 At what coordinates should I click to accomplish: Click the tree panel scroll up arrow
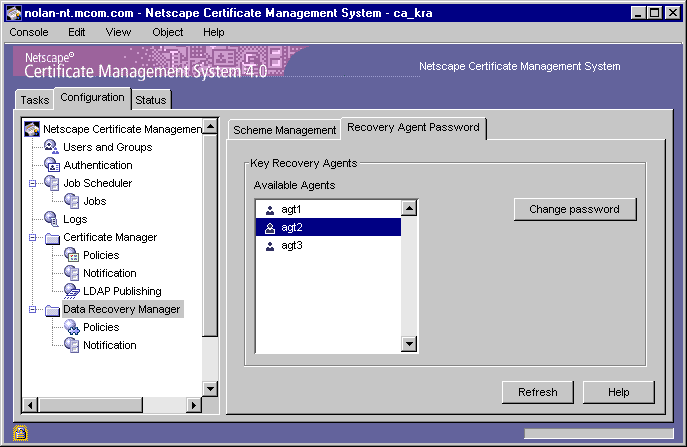[210, 127]
